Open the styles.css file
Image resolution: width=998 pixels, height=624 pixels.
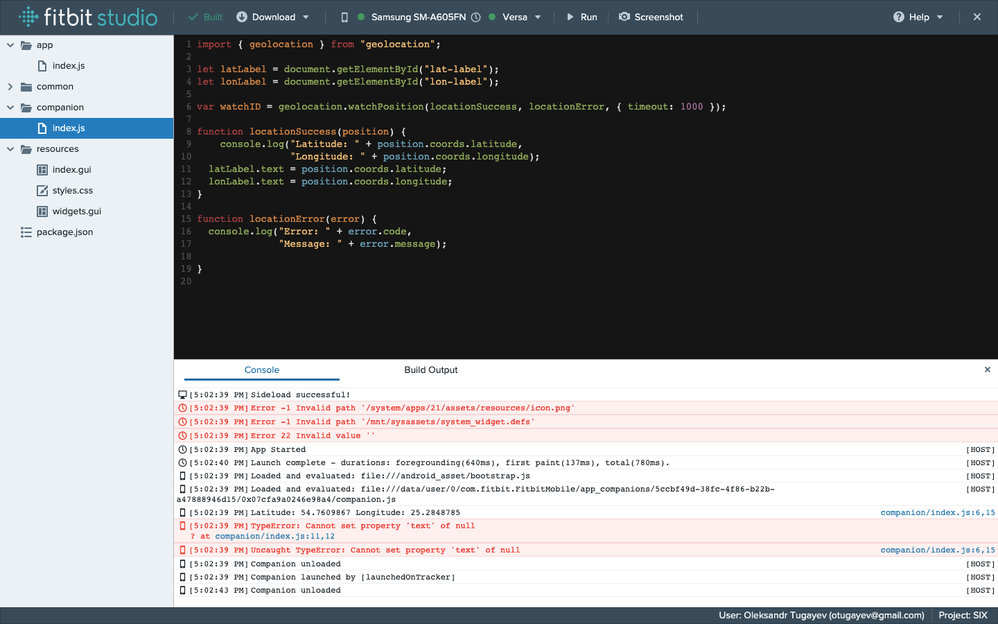[72, 191]
